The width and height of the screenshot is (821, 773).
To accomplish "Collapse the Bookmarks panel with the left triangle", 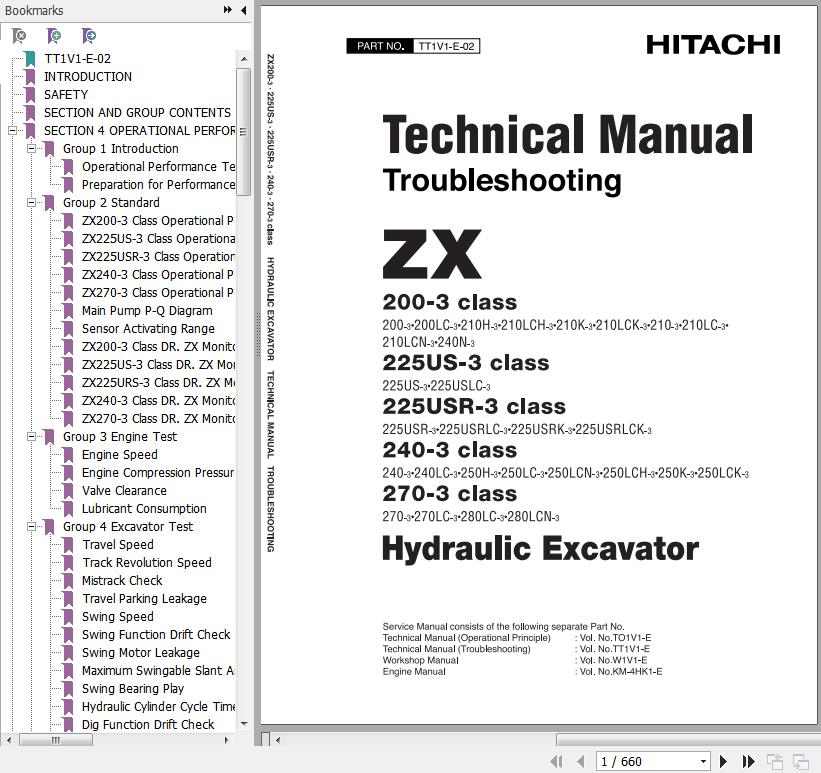I will (244, 9).
